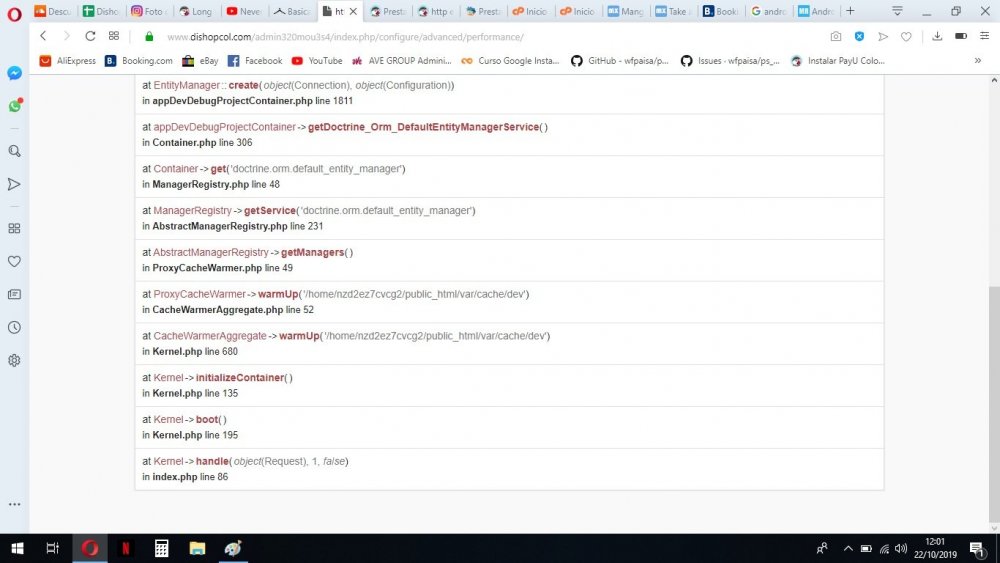Open the Easy Setup menu icon

click(x=985, y=36)
